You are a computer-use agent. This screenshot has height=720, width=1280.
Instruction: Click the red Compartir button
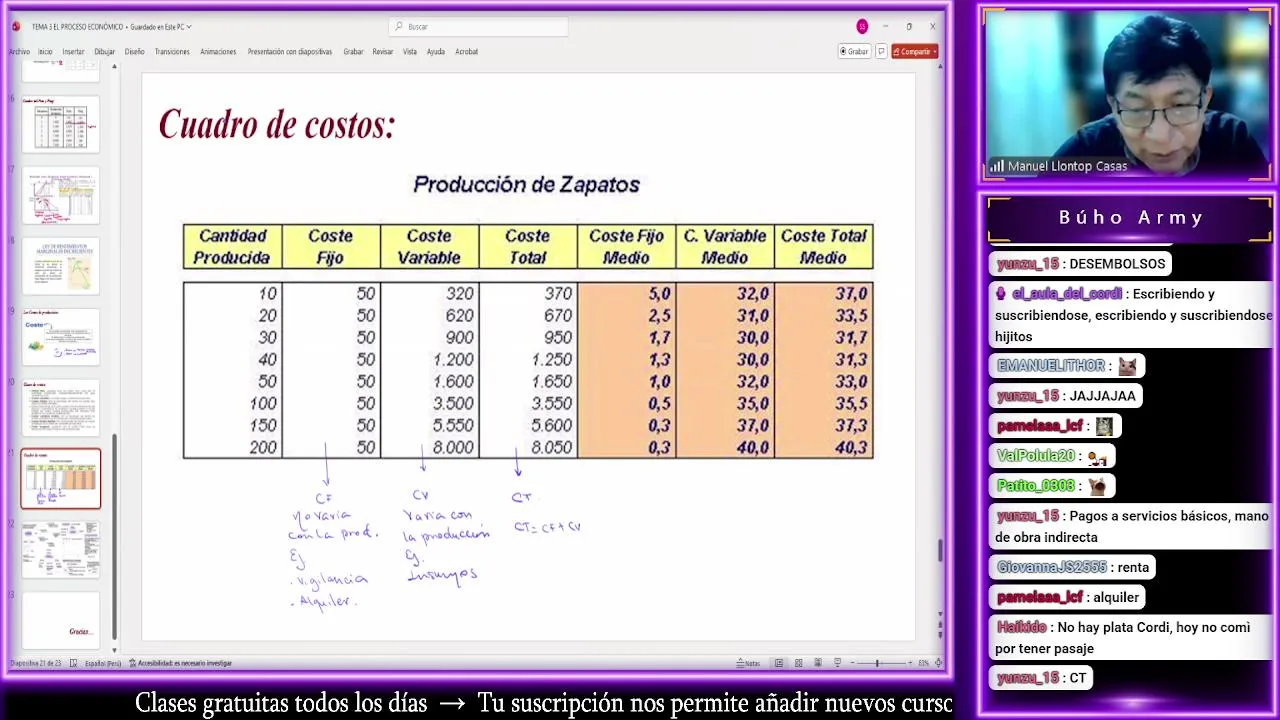click(x=915, y=52)
